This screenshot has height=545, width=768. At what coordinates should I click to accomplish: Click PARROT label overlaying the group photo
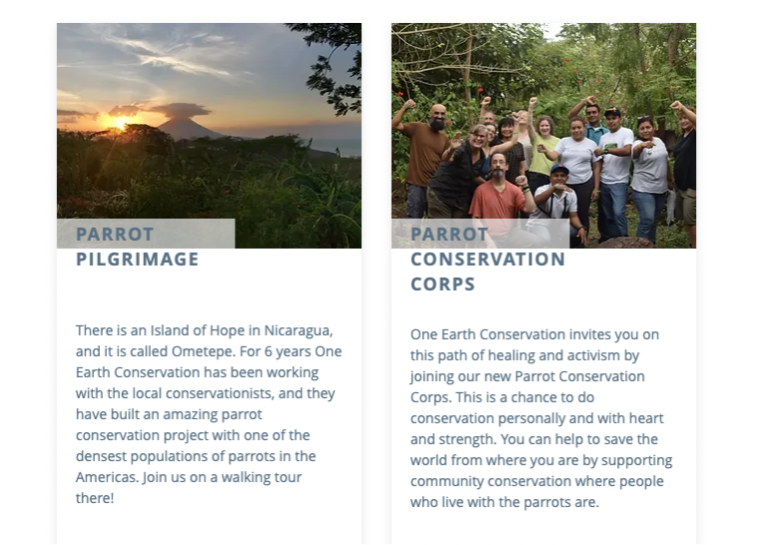pos(449,235)
